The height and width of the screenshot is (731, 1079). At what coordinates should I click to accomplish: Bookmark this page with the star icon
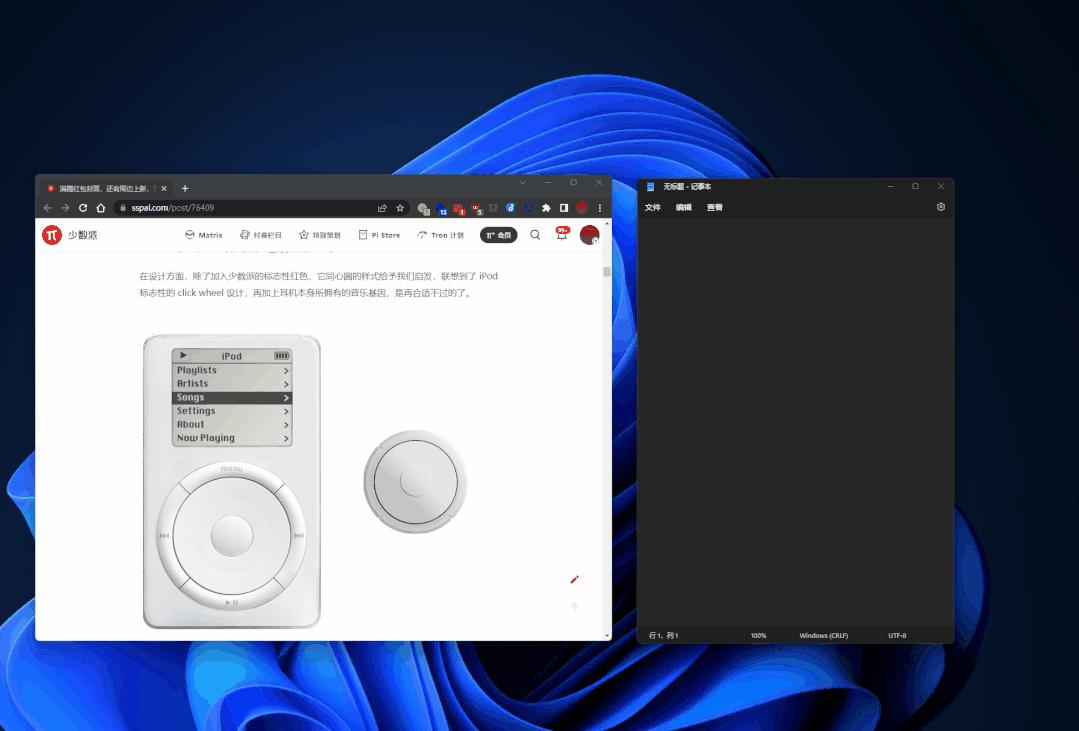coord(400,208)
